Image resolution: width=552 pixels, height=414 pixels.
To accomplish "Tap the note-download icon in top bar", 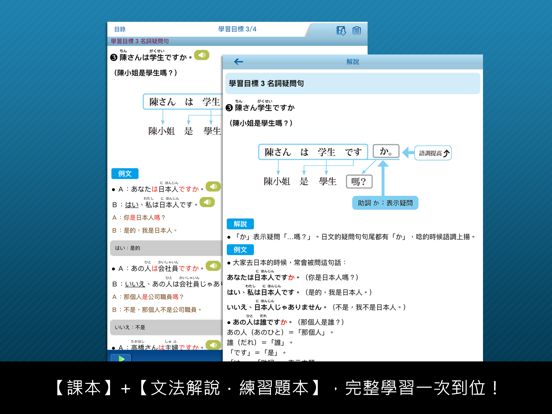I will click(x=341, y=30).
